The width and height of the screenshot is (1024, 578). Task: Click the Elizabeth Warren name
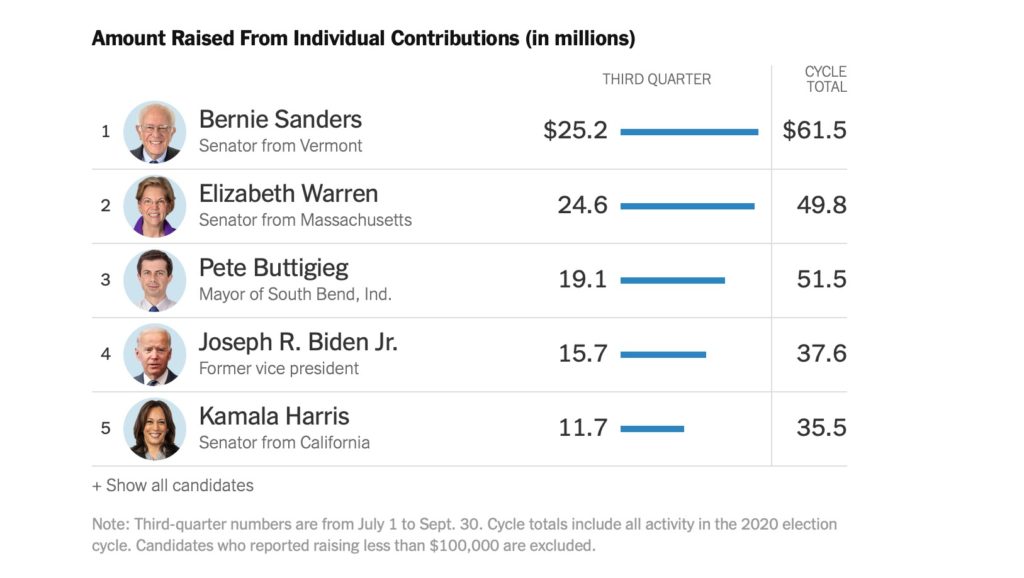(288, 193)
